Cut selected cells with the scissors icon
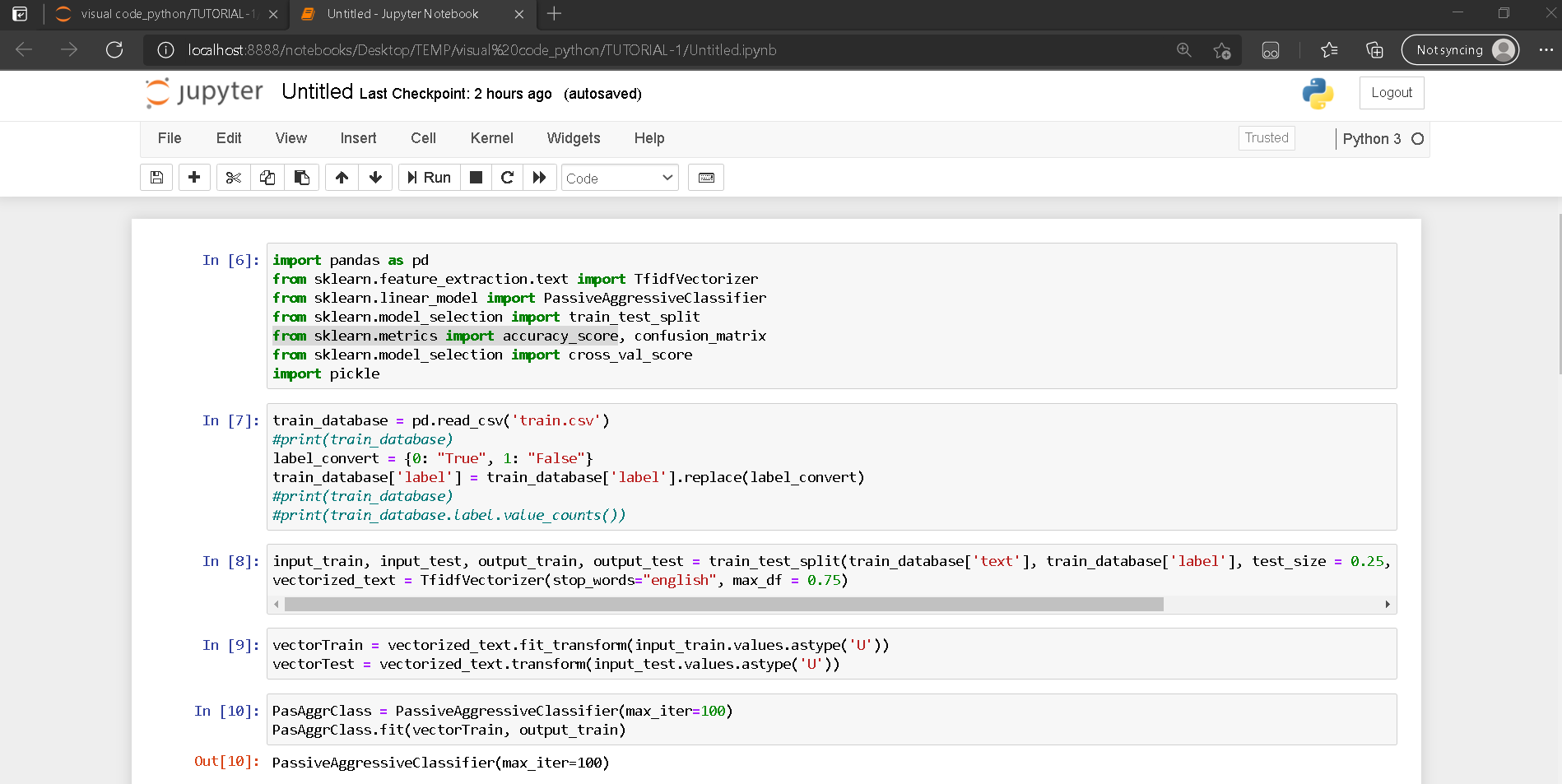Screen dimensions: 1562x784 234,178
